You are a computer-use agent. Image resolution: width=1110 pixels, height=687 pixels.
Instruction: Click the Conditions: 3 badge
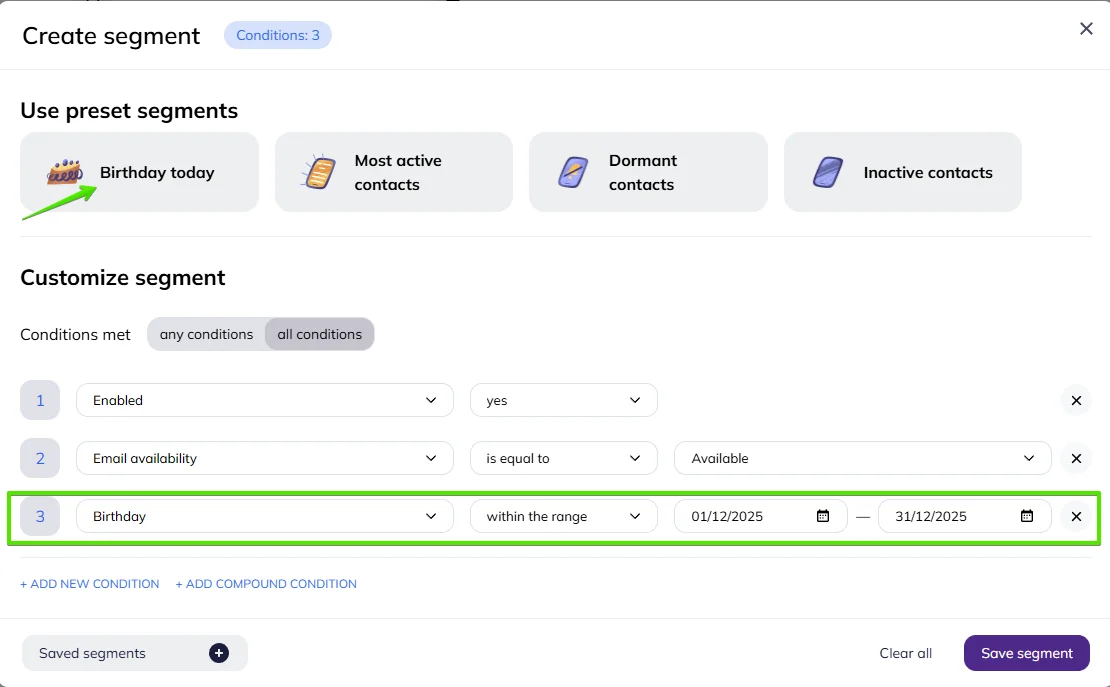278,35
